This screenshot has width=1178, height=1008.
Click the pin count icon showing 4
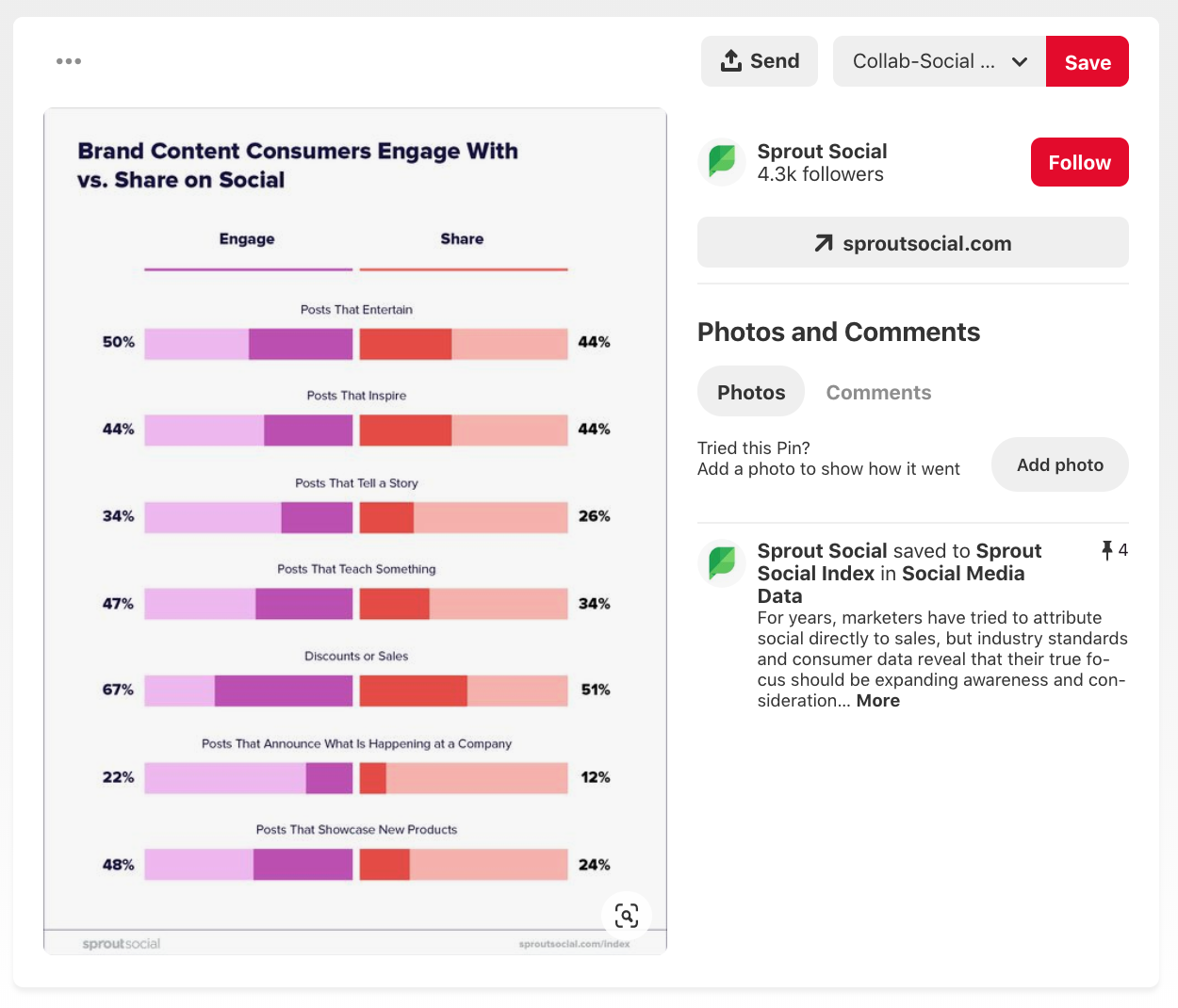[1107, 550]
